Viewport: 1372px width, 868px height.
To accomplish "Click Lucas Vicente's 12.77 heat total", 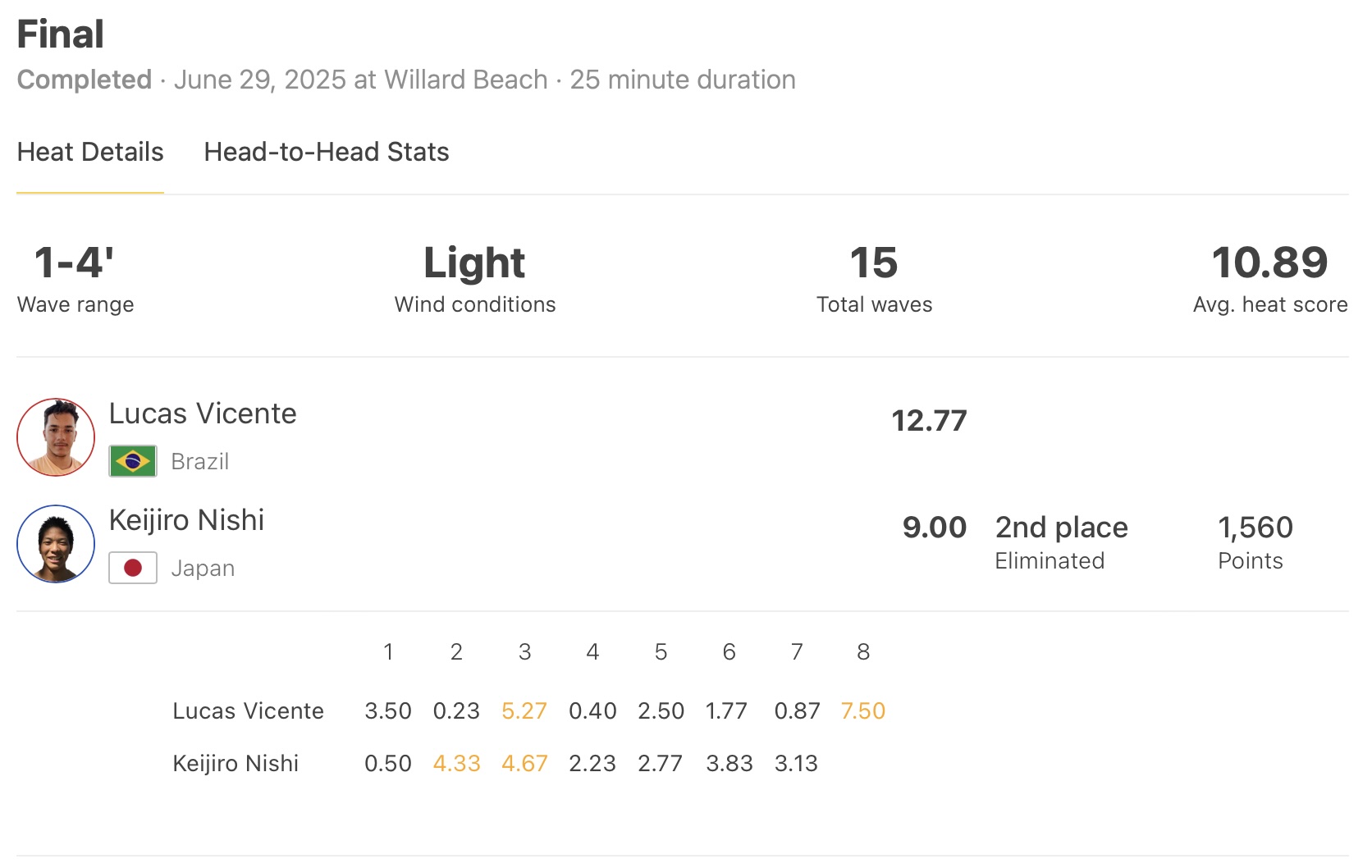I will click(x=929, y=421).
